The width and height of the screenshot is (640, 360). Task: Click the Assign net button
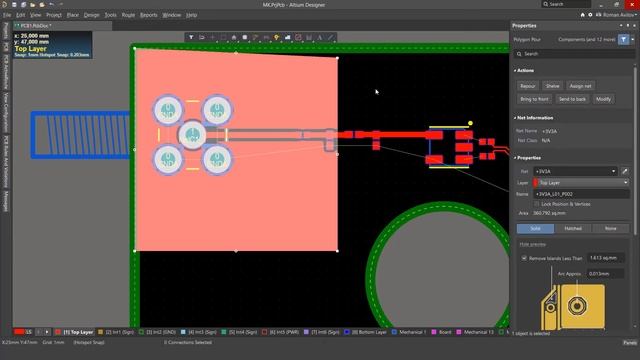click(580, 86)
